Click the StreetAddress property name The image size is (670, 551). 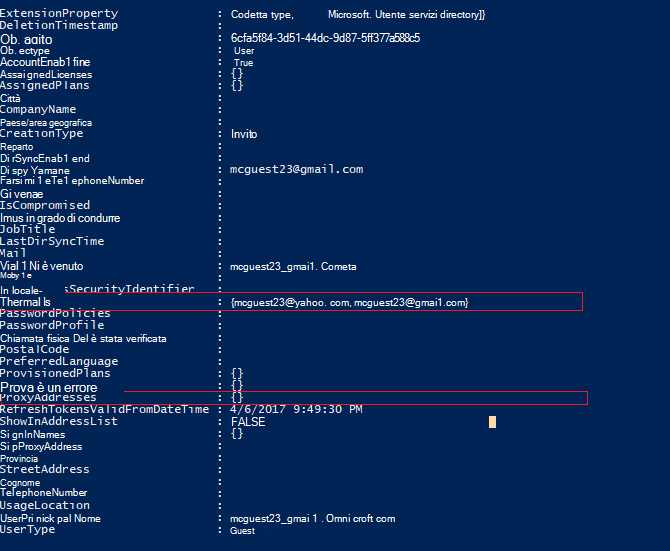tap(45, 469)
